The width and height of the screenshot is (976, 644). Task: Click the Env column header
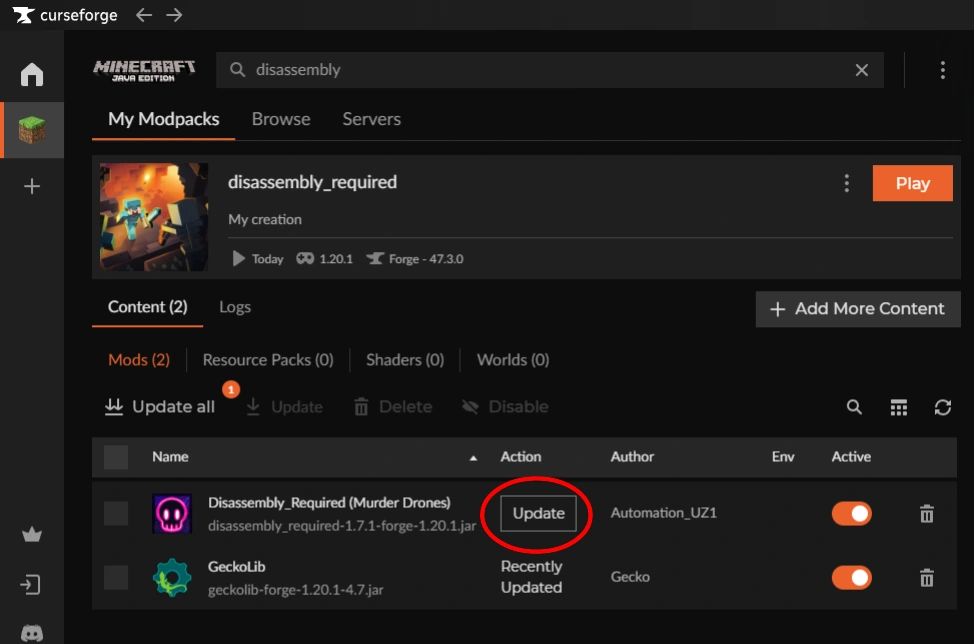tap(782, 457)
